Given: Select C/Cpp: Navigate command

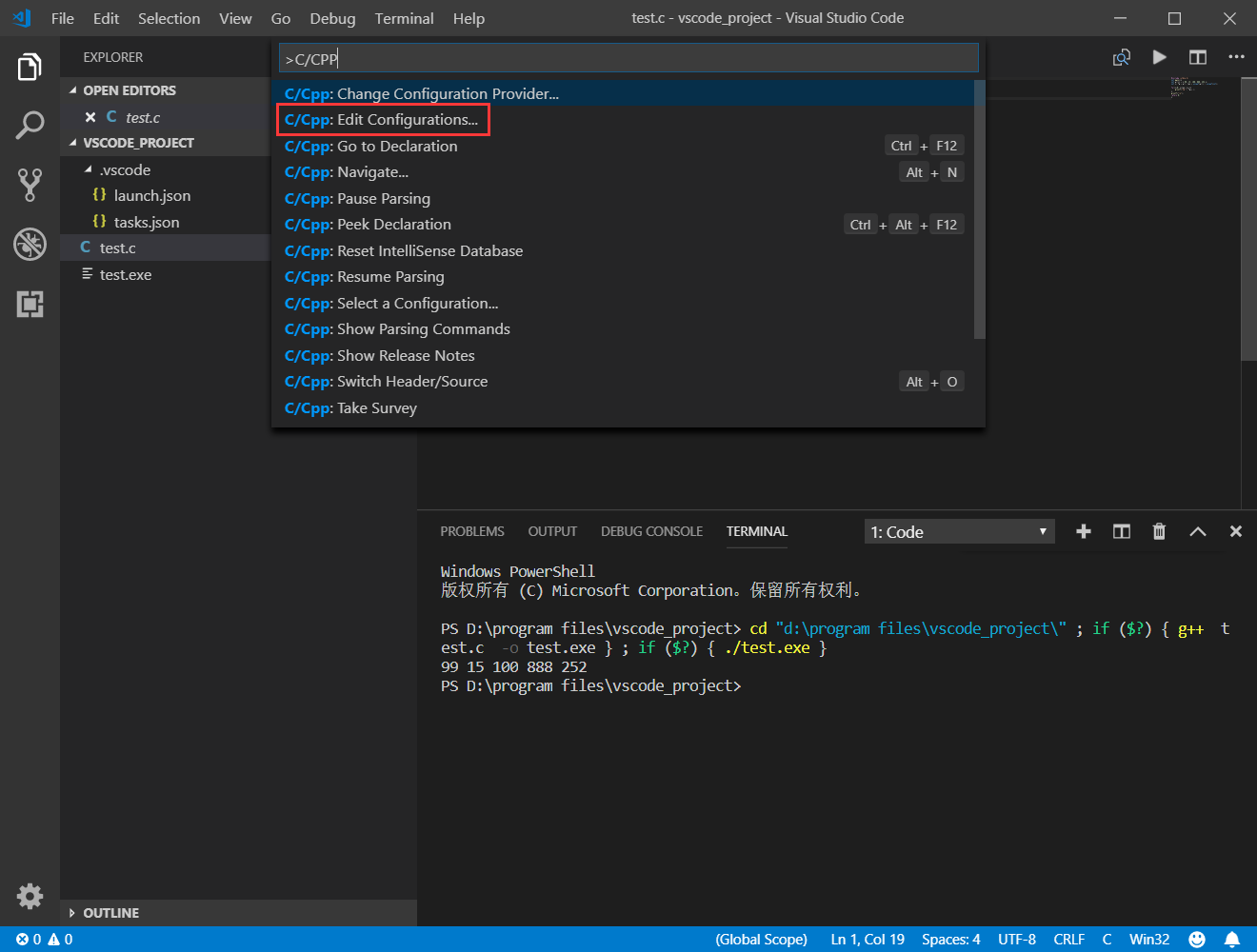Looking at the screenshot, I should tap(623, 172).
